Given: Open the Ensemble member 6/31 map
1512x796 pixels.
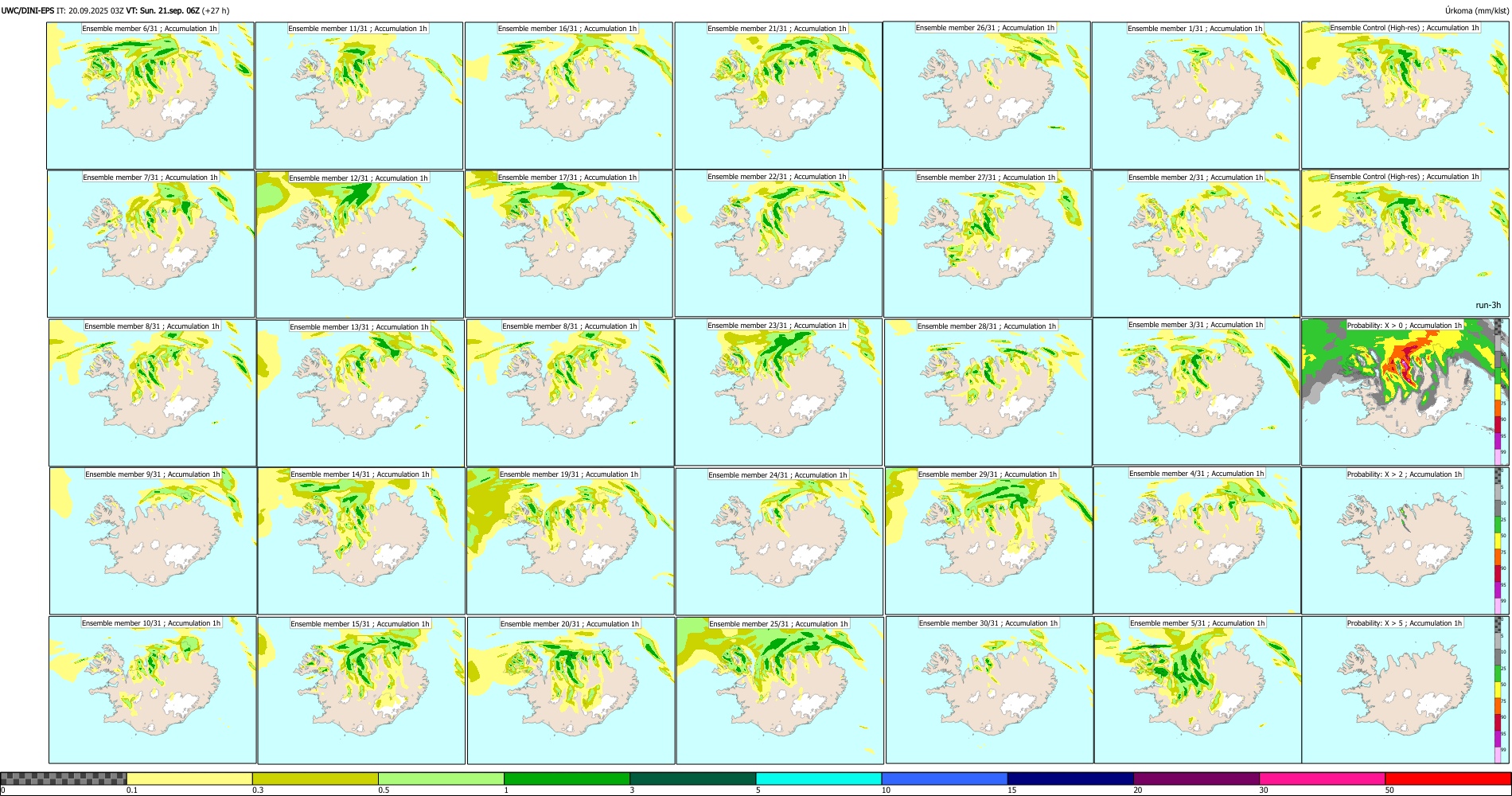Looking at the screenshot, I should tap(150, 95).
